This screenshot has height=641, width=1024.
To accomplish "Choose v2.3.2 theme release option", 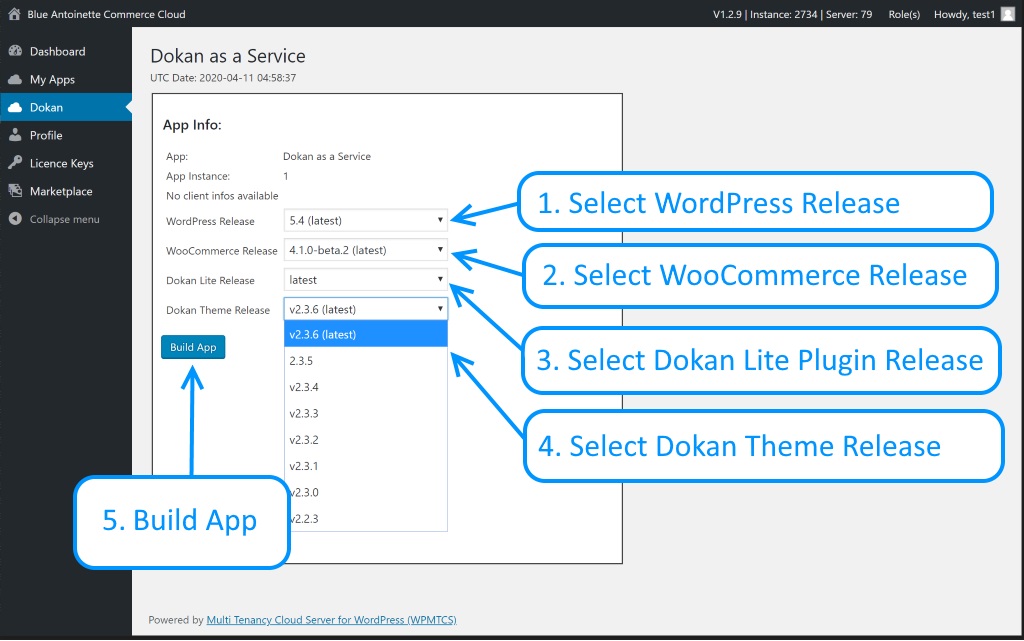I will pos(366,440).
